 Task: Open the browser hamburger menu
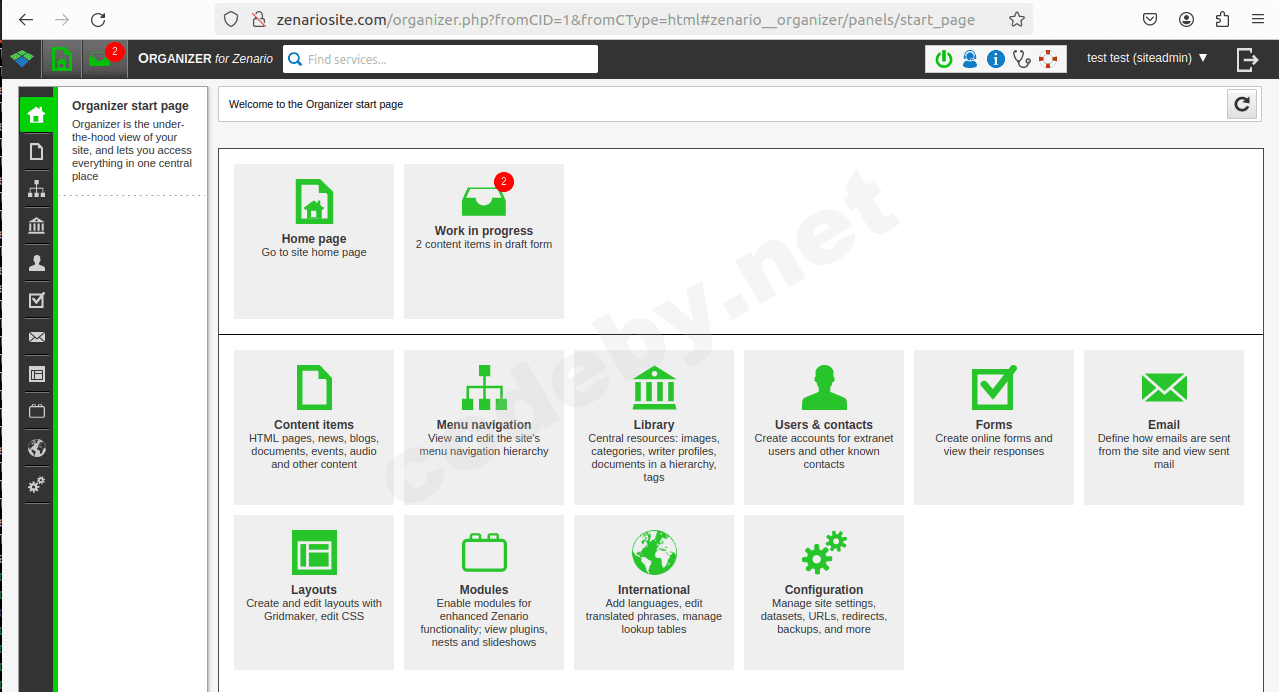pyautogui.click(x=1258, y=19)
